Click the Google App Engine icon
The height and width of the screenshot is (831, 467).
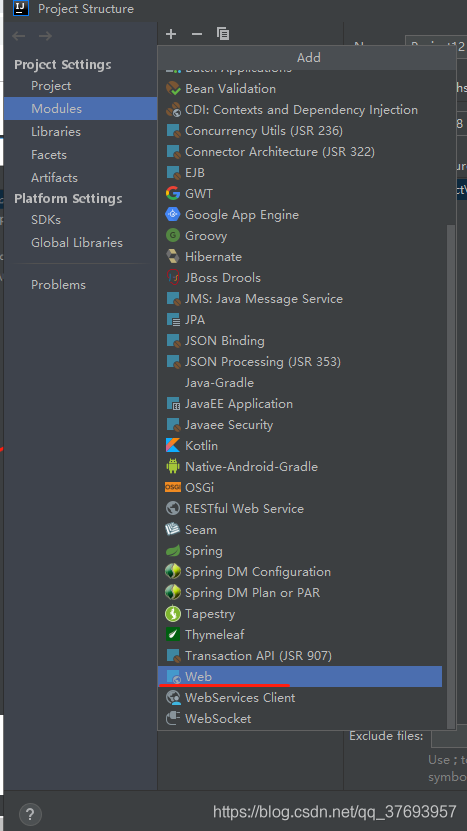pyautogui.click(x=173, y=215)
